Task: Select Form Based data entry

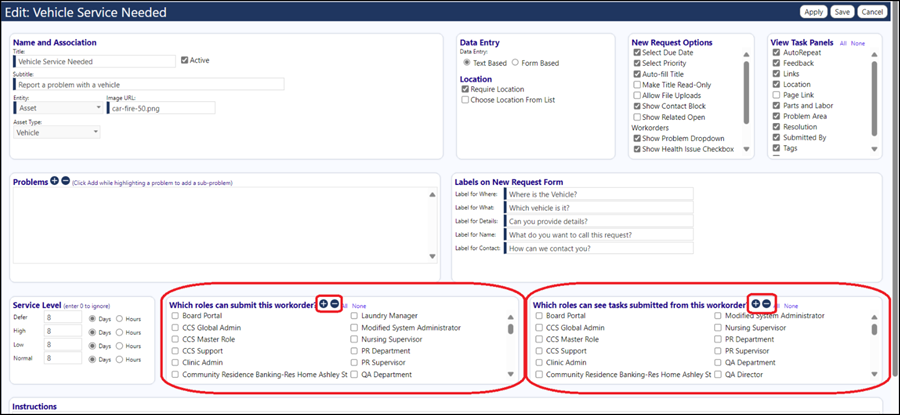Action: pos(515,63)
